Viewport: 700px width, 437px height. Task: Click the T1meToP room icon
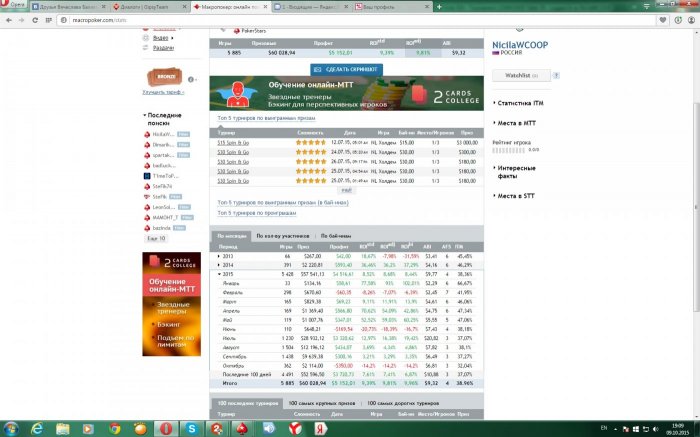(x=147, y=176)
